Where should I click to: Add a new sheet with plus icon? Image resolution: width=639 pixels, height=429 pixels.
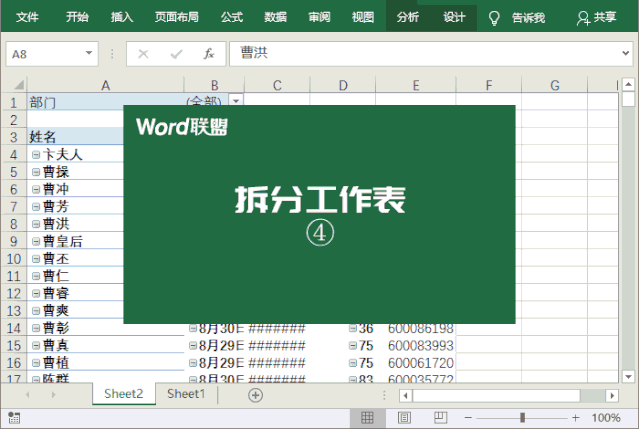point(255,395)
